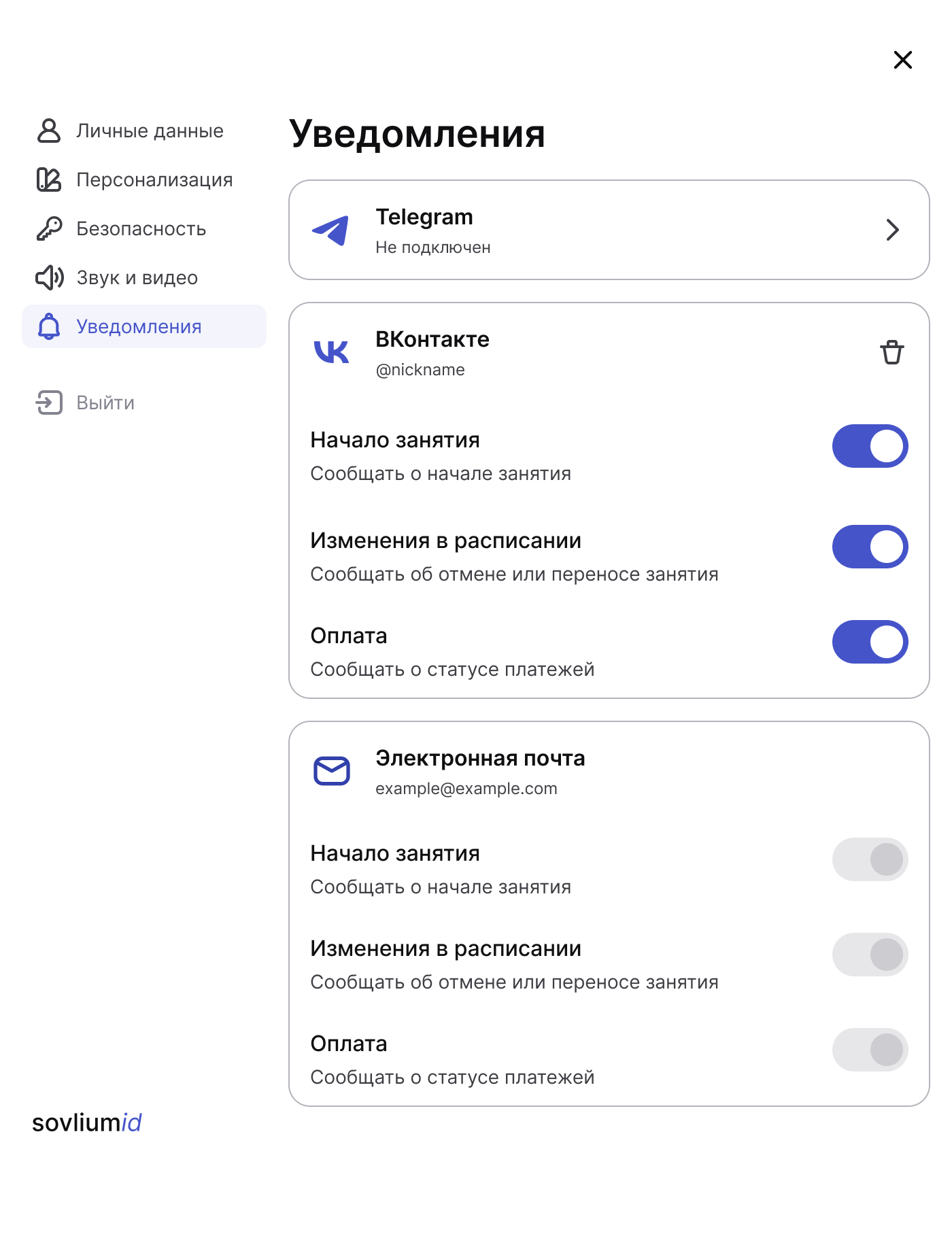Toggle ВКонтакте Изменения в расписании switch
This screenshot has width=952, height=1251.
click(870, 547)
